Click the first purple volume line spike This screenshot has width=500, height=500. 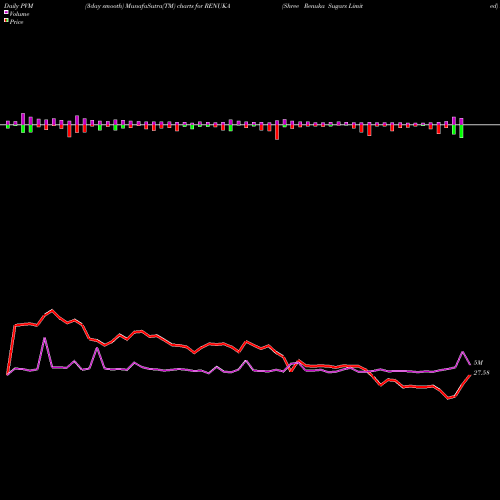[x=45, y=338]
